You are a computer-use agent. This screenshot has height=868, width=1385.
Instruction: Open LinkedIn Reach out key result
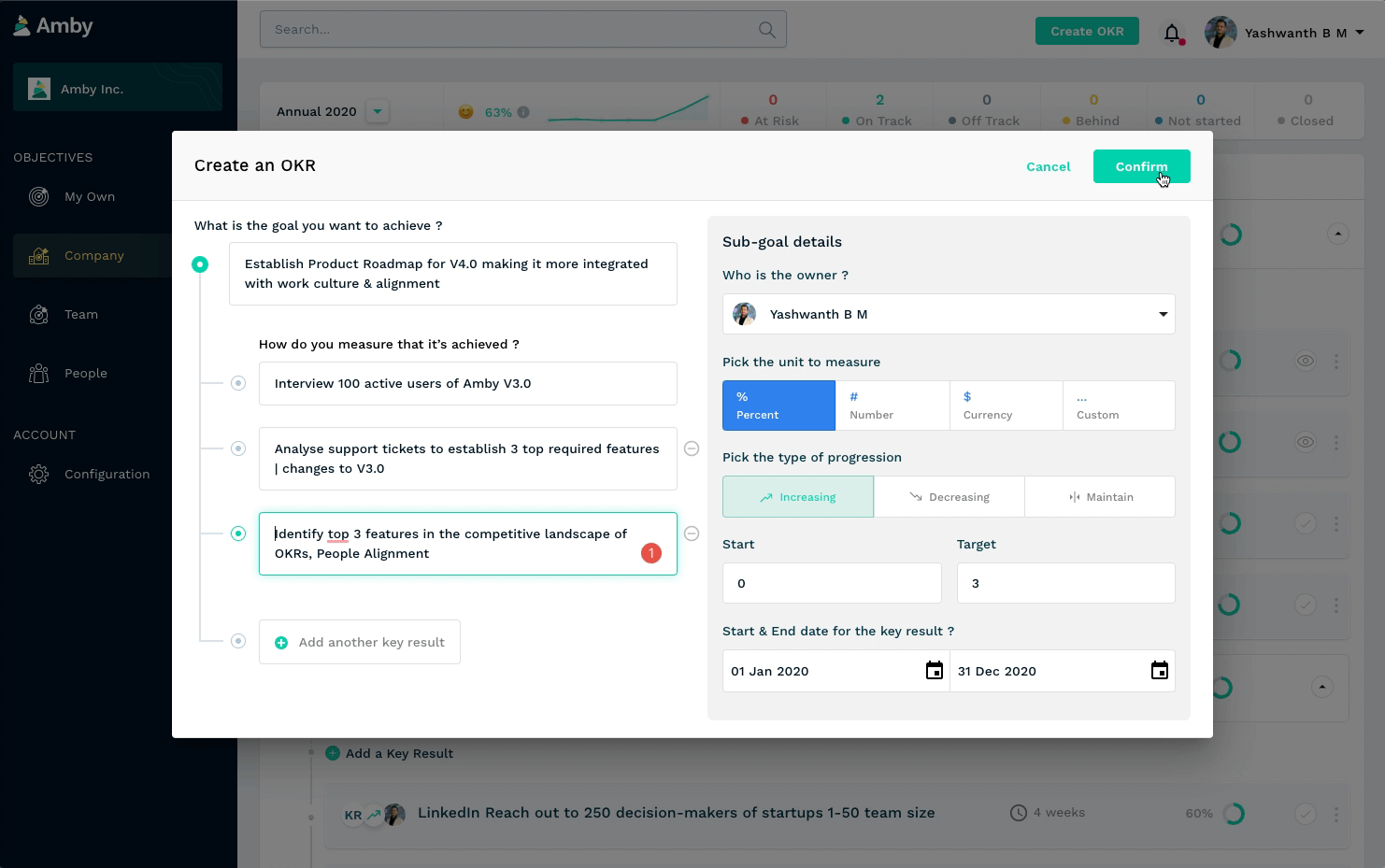coord(676,813)
